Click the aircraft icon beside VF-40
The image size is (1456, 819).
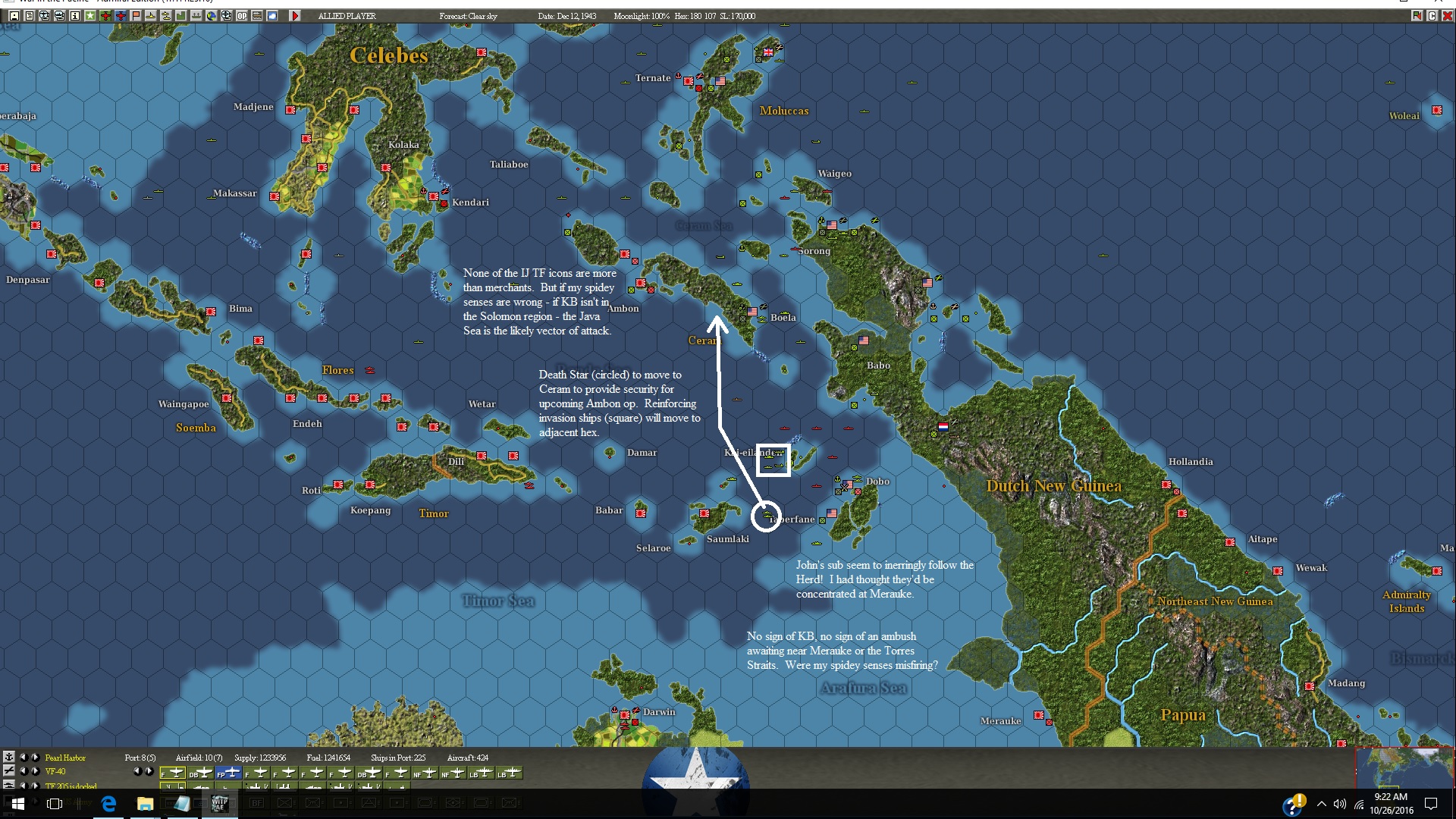click(9, 770)
